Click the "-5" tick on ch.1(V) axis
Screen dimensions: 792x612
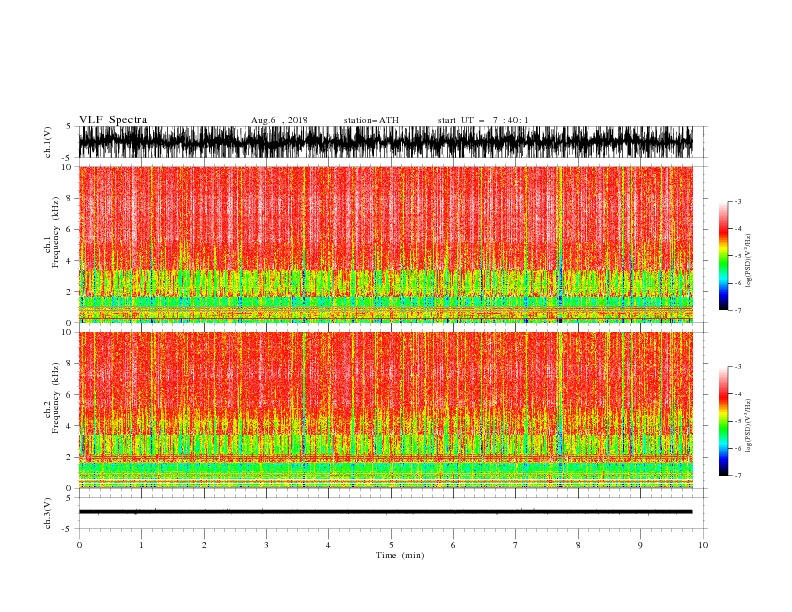pos(68,158)
